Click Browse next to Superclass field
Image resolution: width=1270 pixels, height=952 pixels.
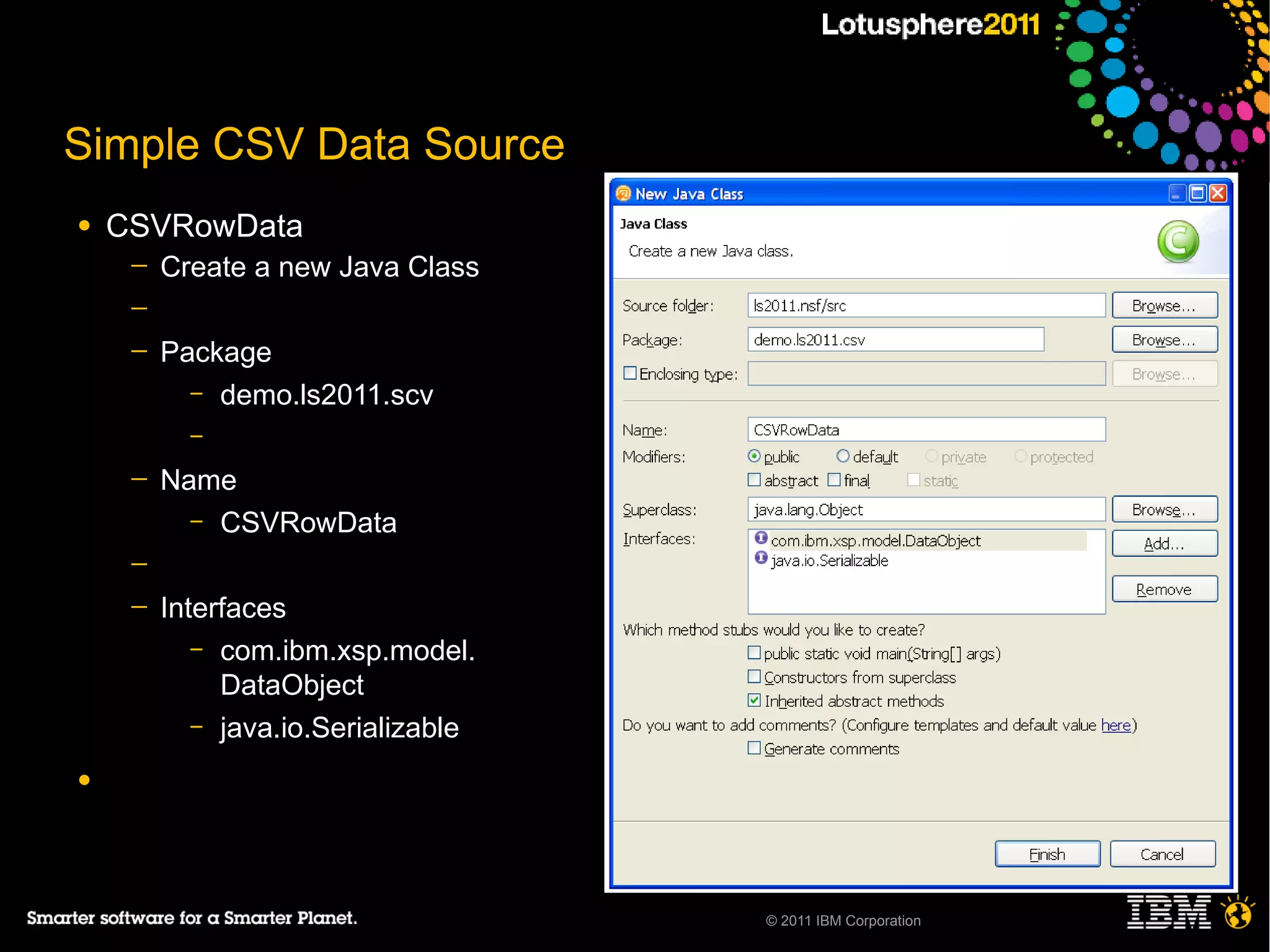1165,509
